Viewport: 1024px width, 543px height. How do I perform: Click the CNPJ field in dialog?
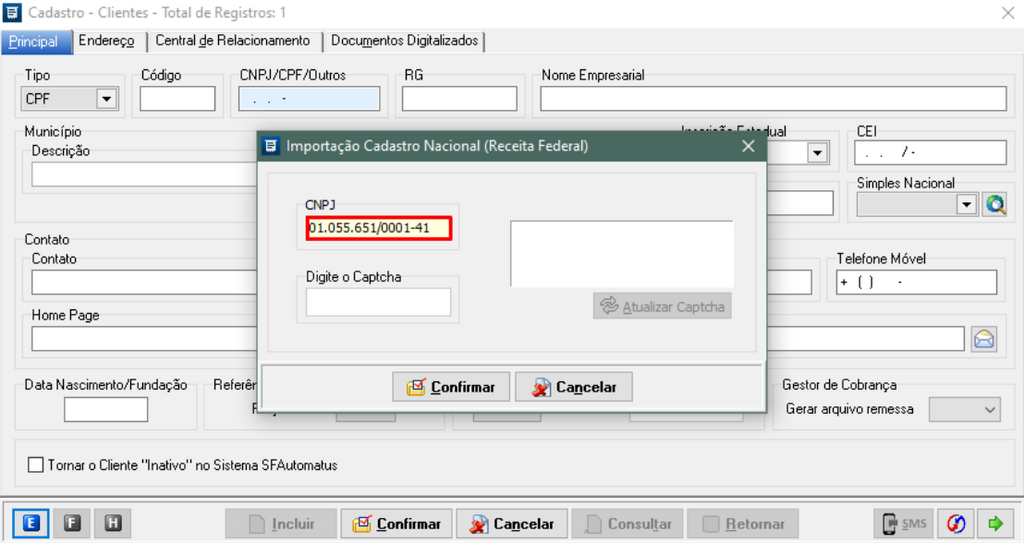coord(379,228)
